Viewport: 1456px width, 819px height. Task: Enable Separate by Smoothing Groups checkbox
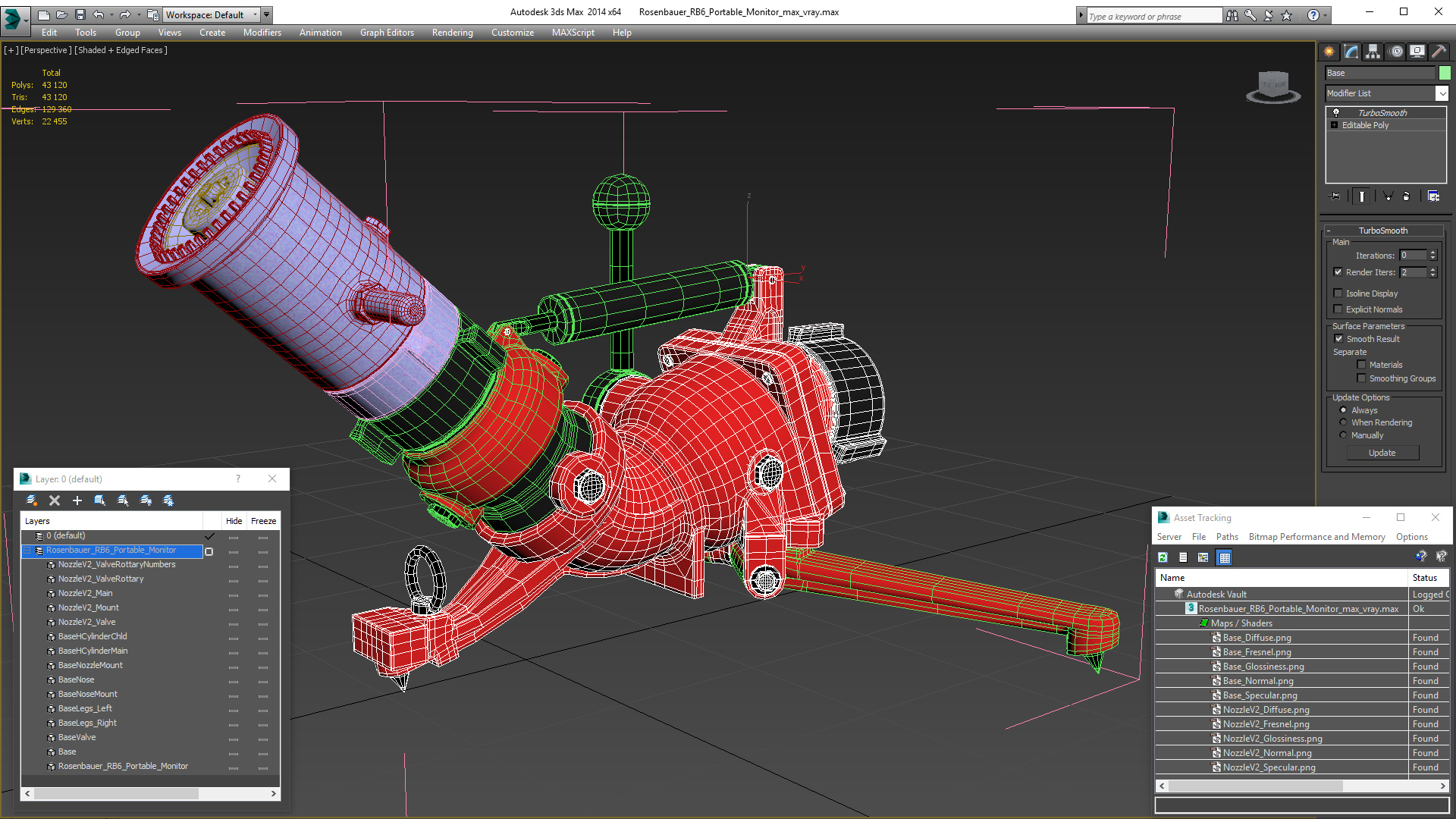point(1361,378)
